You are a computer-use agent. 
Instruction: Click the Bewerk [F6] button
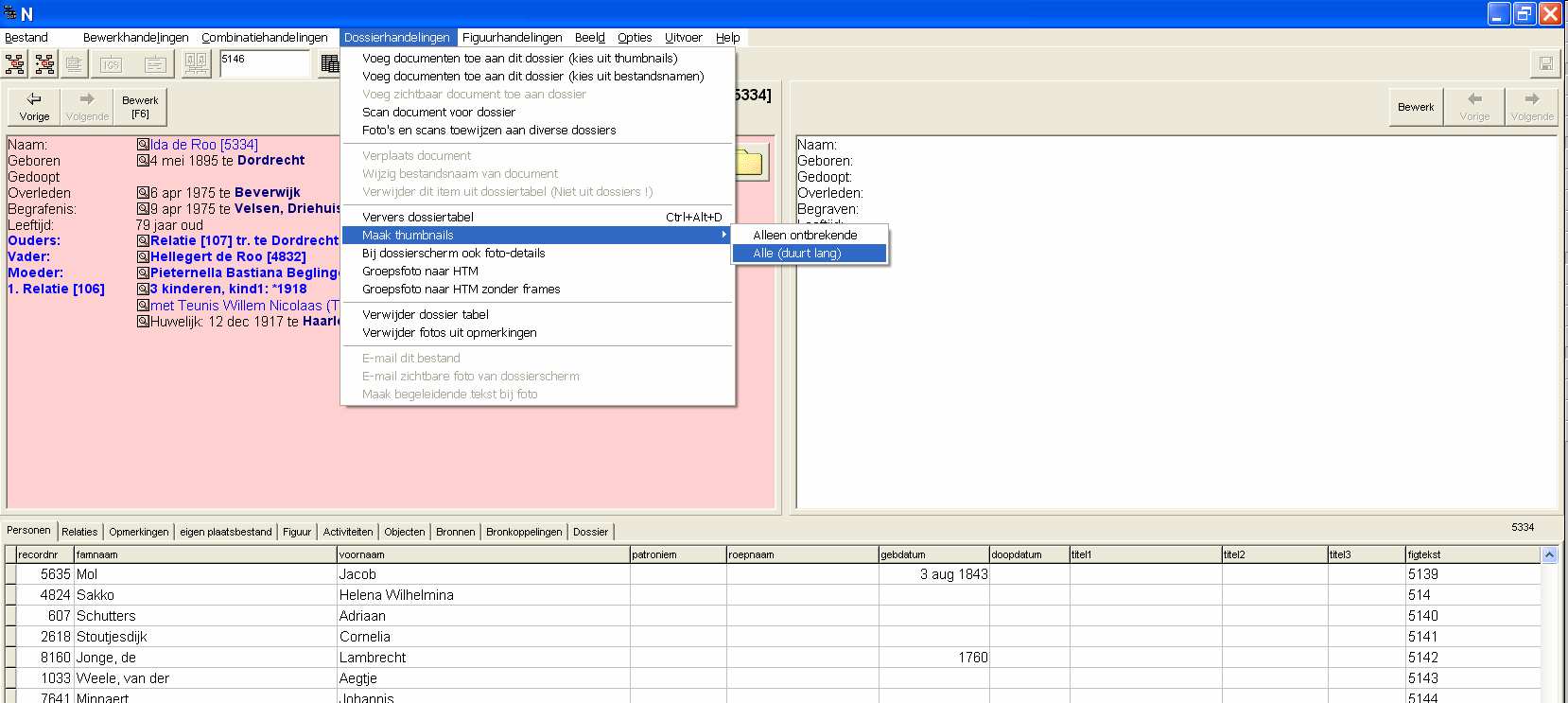coord(140,107)
